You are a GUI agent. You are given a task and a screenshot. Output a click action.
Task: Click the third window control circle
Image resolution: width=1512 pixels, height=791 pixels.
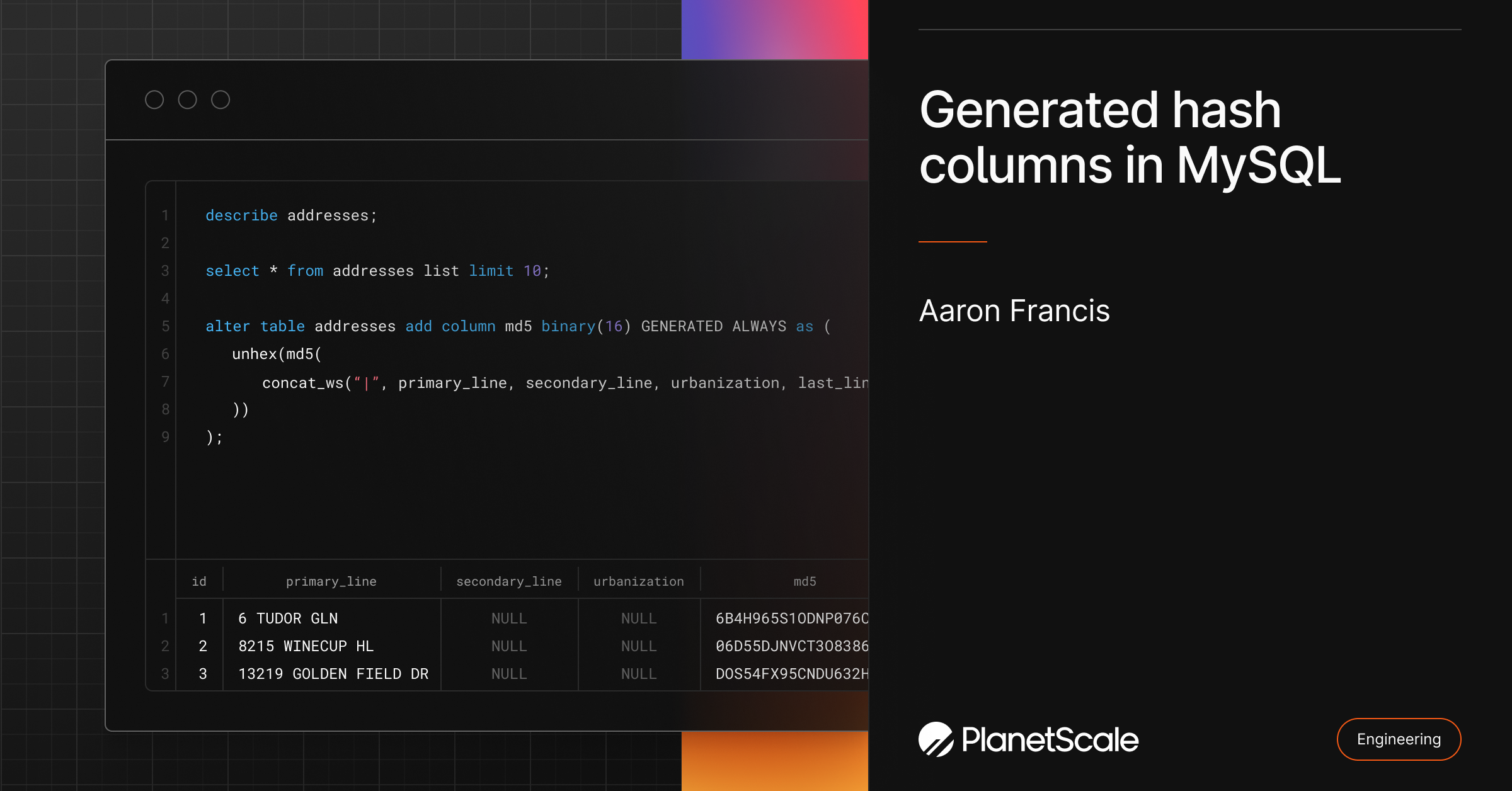pyautogui.click(x=220, y=100)
